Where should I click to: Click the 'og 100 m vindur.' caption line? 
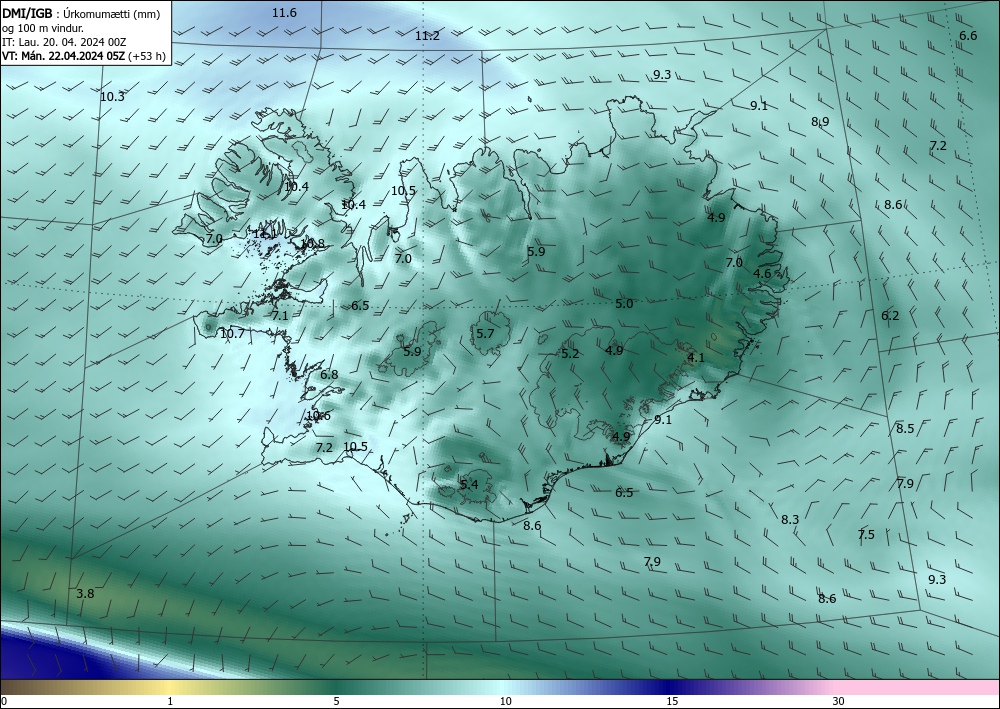click(x=43, y=28)
